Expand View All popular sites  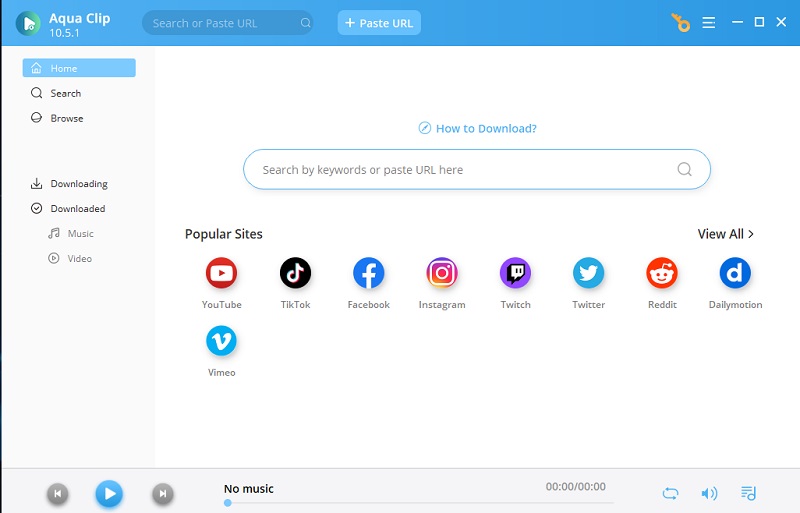(726, 234)
